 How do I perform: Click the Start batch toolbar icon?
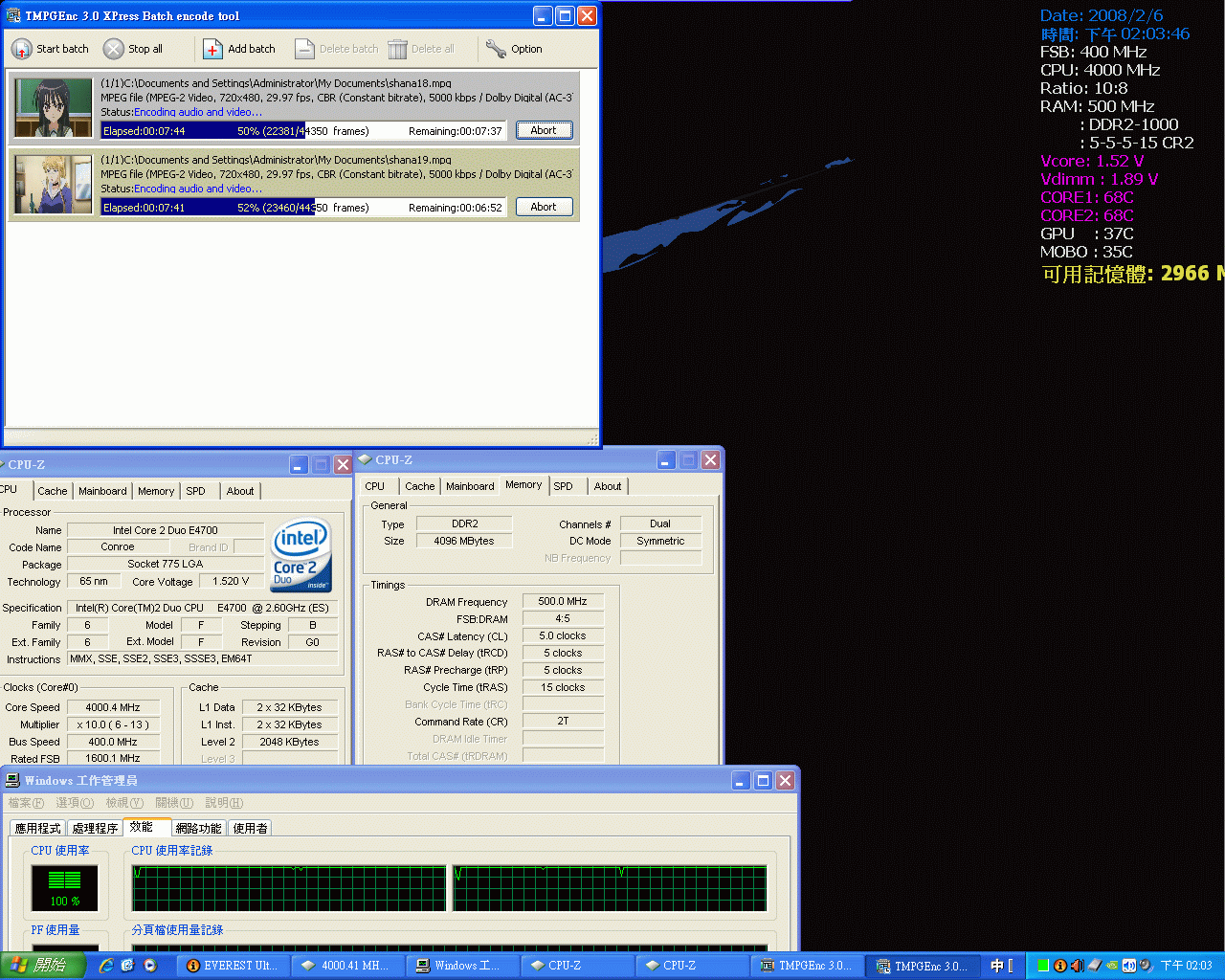coord(22,49)
